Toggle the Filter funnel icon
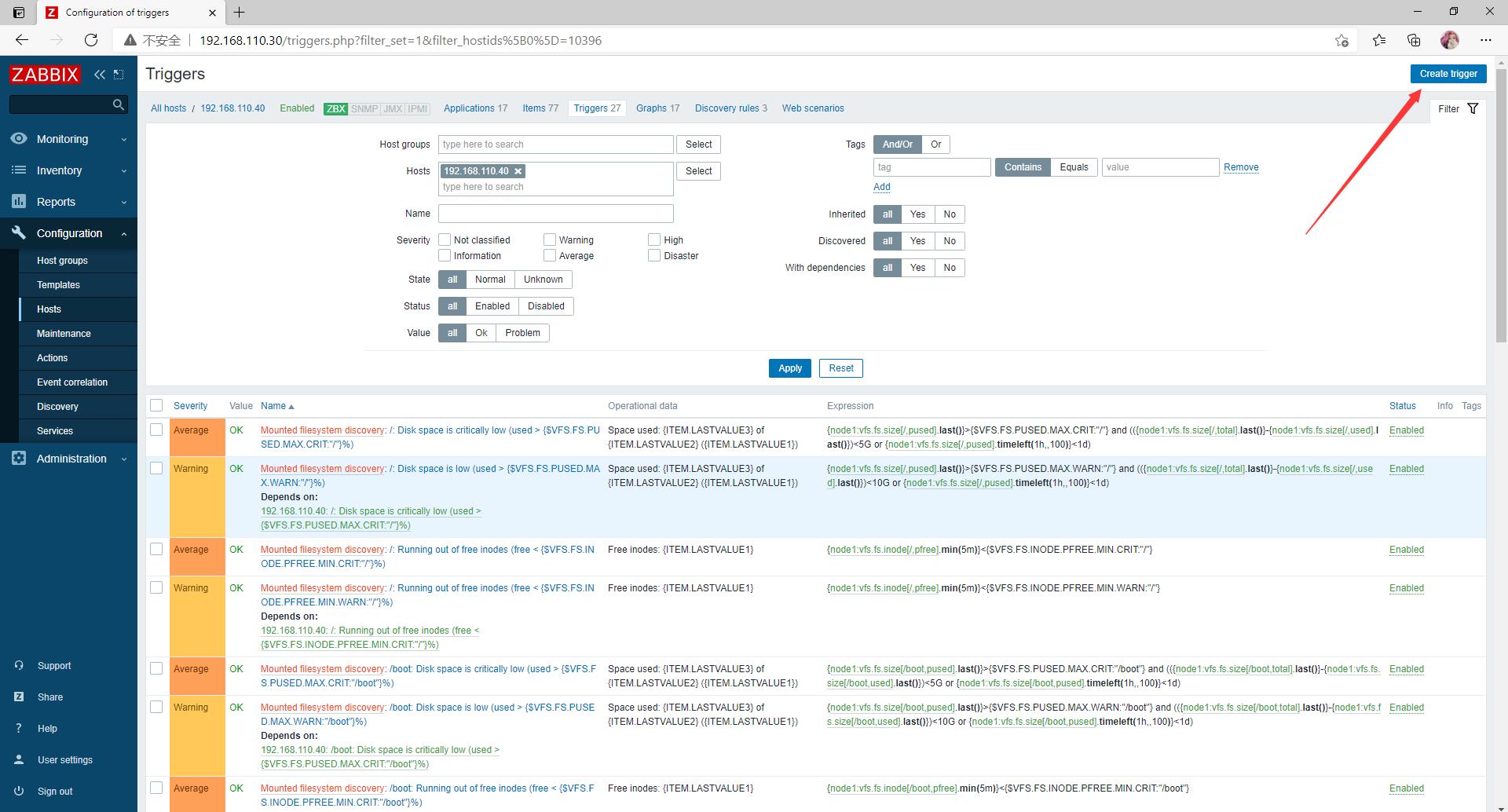 [1473, 108]
